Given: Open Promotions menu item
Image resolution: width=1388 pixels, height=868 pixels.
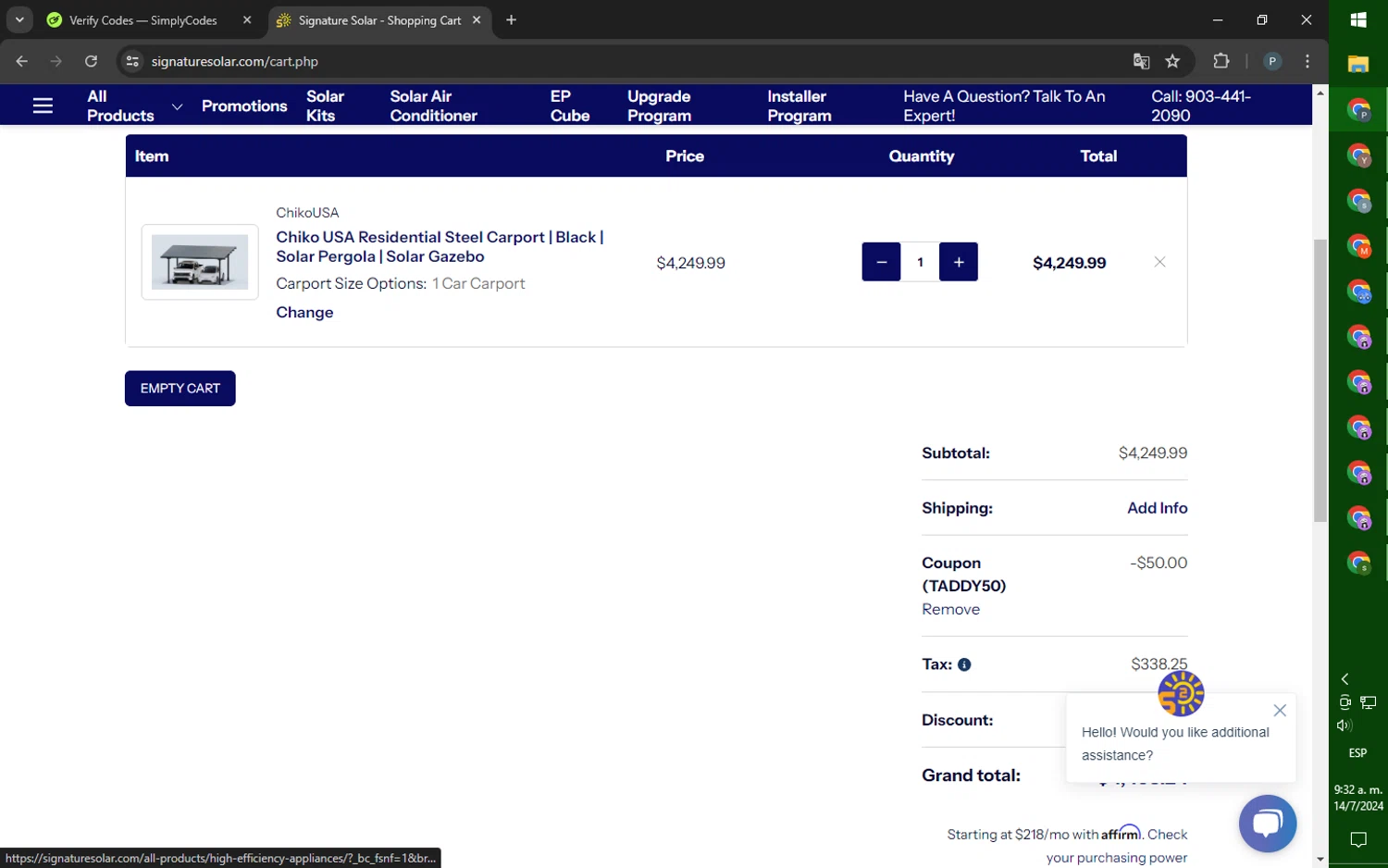Looking at the screenshot, I should tap(244, 105).
